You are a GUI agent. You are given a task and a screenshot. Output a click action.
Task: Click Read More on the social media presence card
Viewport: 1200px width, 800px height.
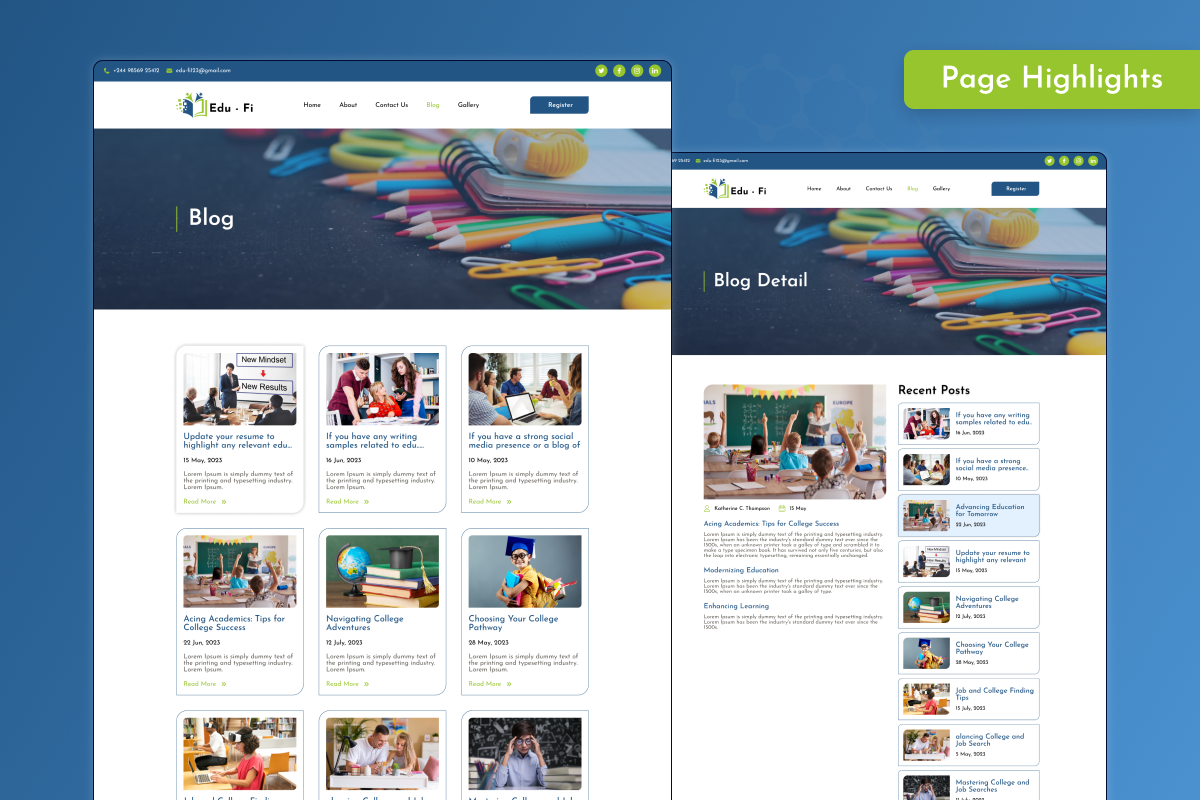point(485,502)
